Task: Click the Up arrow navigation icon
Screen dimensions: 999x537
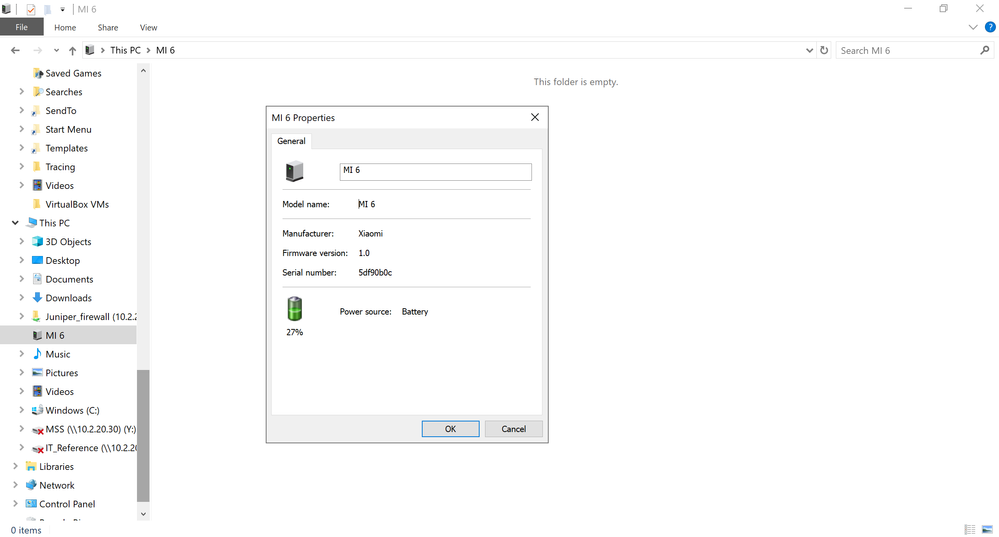Action: pyautogui.click(x=73, y=50)
